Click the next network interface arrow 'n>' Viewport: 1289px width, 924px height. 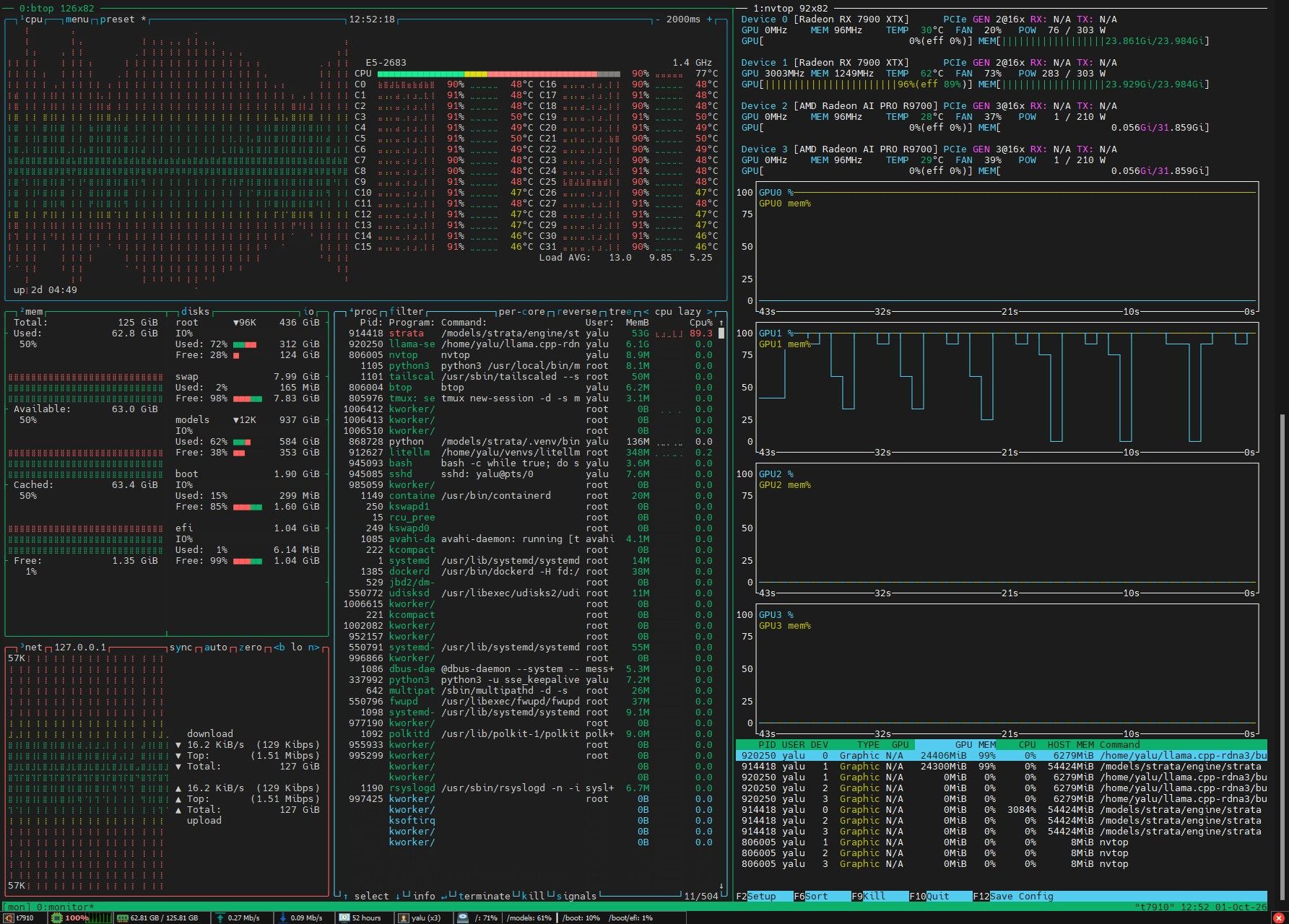pos(313,648)
